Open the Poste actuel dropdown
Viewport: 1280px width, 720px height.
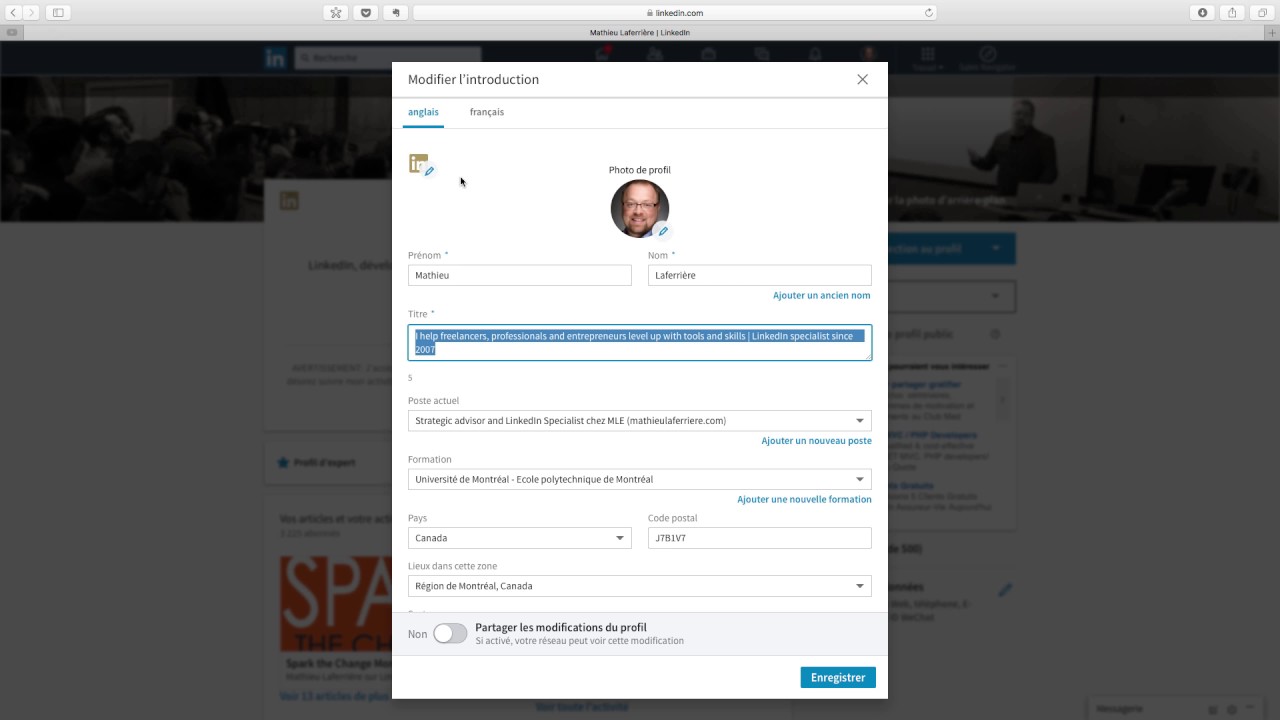pos(640,421)
